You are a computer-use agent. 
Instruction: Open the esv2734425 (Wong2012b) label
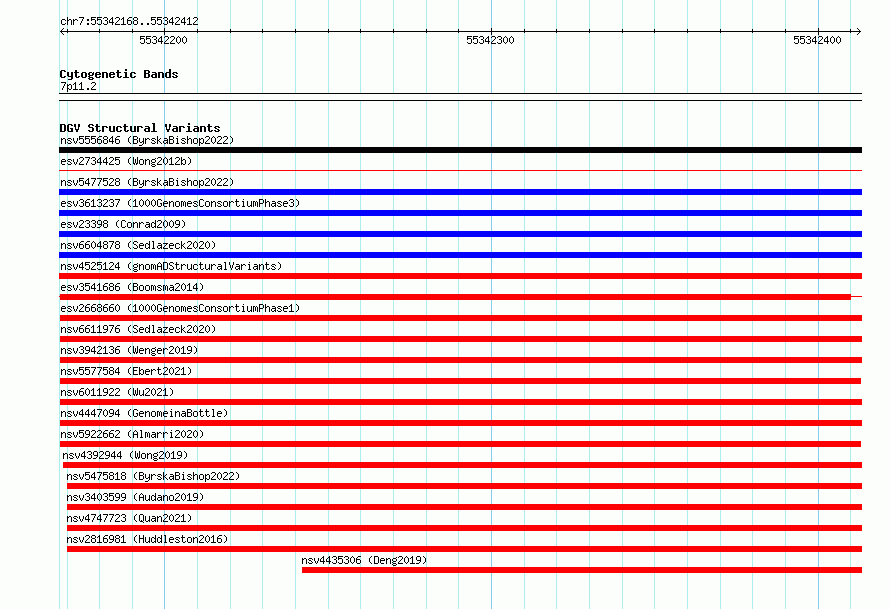click(126, 161)
